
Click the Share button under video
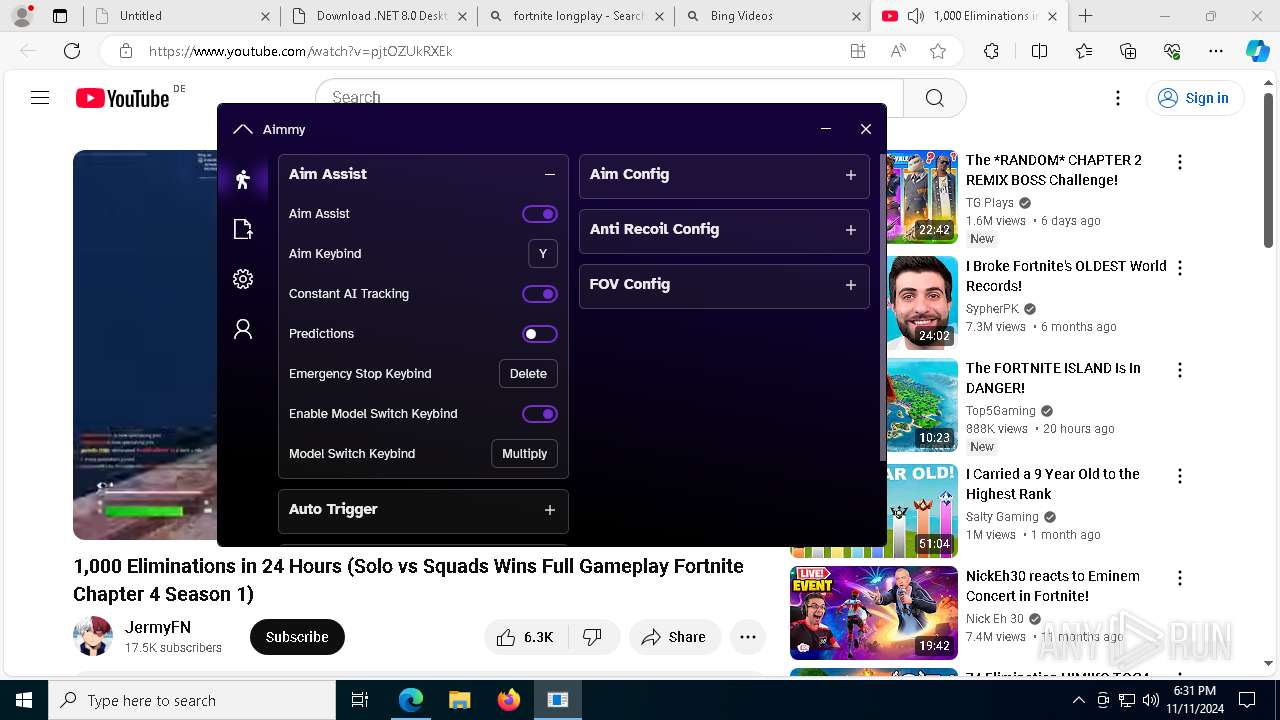pos(675,637)
